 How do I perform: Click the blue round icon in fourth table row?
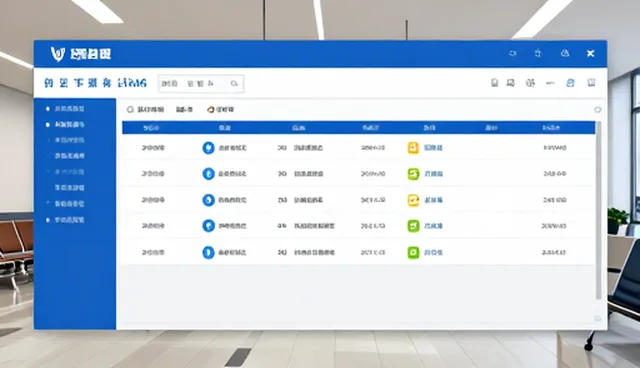pyautogui.click(x=209, y=226)
